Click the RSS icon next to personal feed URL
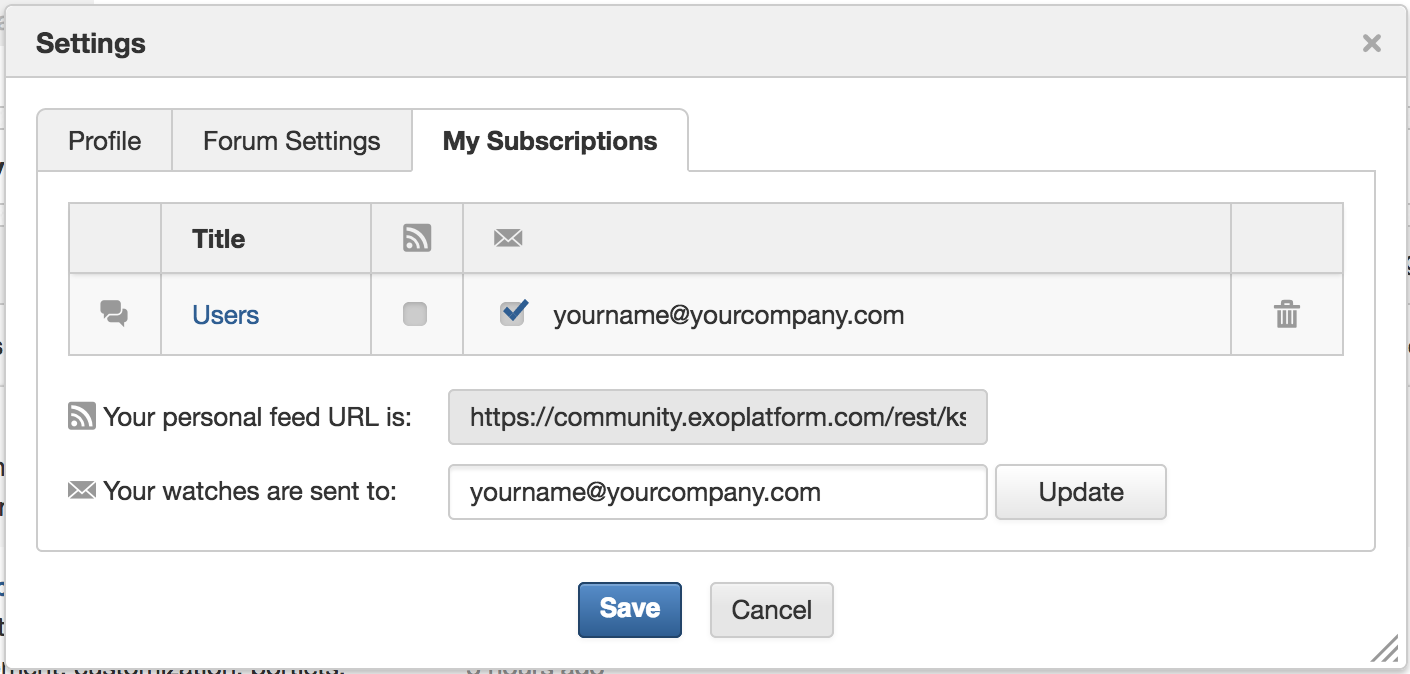The height and width of the screenshot is (674, 1410). pyautogui.click(x=82, y=416)
